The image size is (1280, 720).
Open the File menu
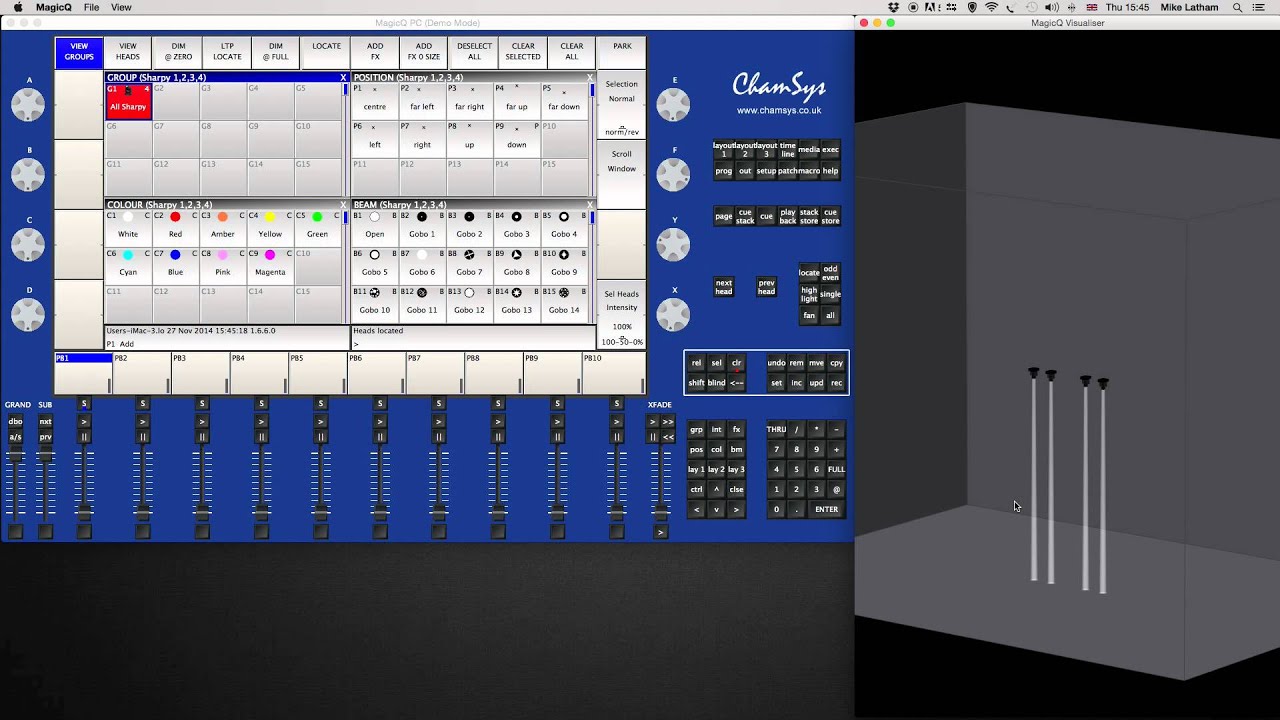click(91, 7)
